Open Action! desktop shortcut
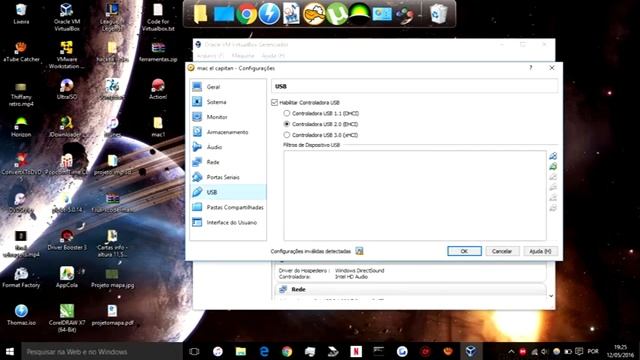The width and height of the screenshot is (640, 360). (x=158, y=89)
